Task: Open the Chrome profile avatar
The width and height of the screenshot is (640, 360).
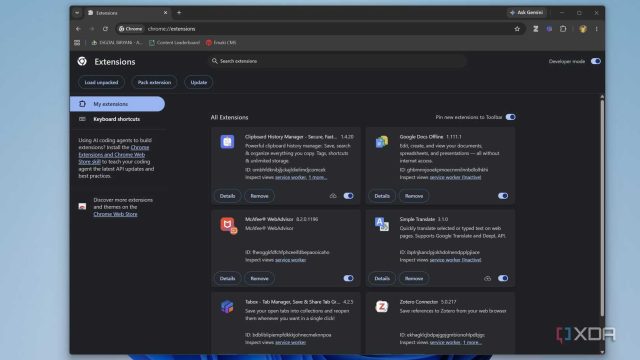Action: (583, 29)
